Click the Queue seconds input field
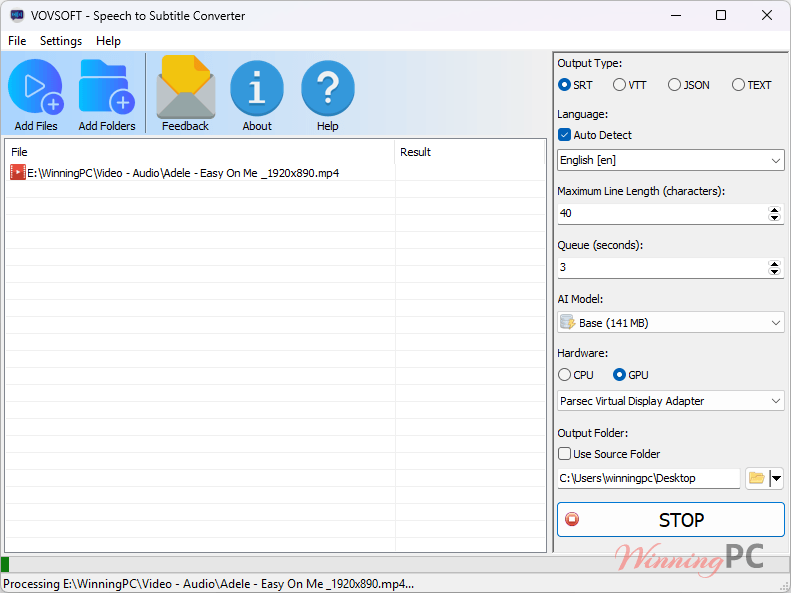The width and height of the screenshot is (791, 593). 662,267
